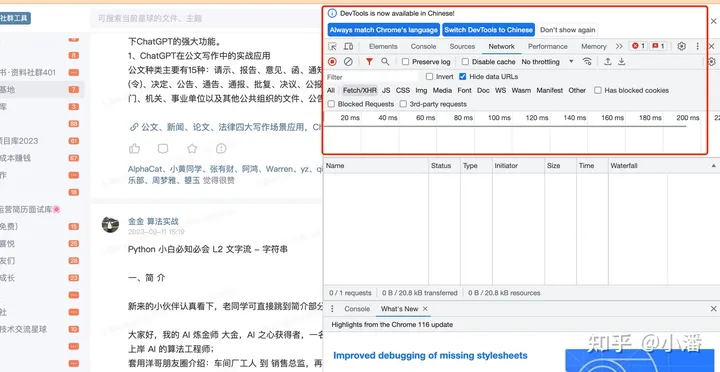Click the Status column header

click(x=444, y=166)
